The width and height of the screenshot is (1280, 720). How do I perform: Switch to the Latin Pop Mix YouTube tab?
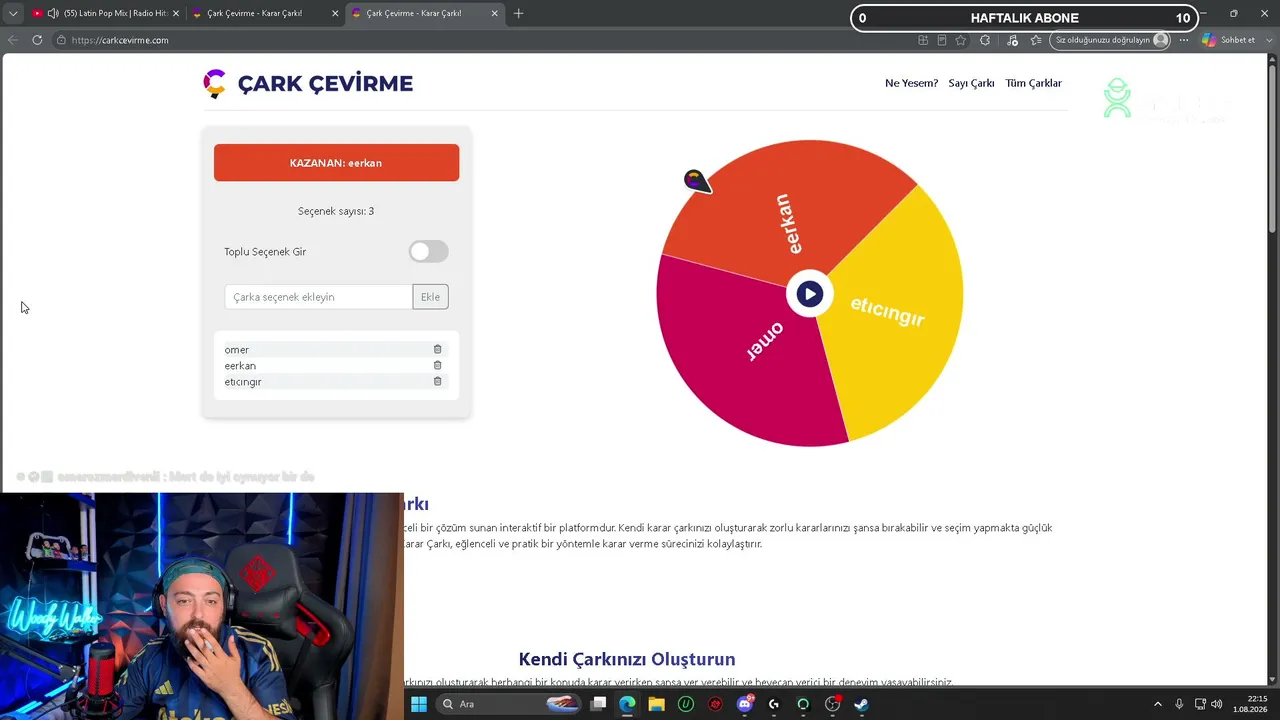[108, 14]
